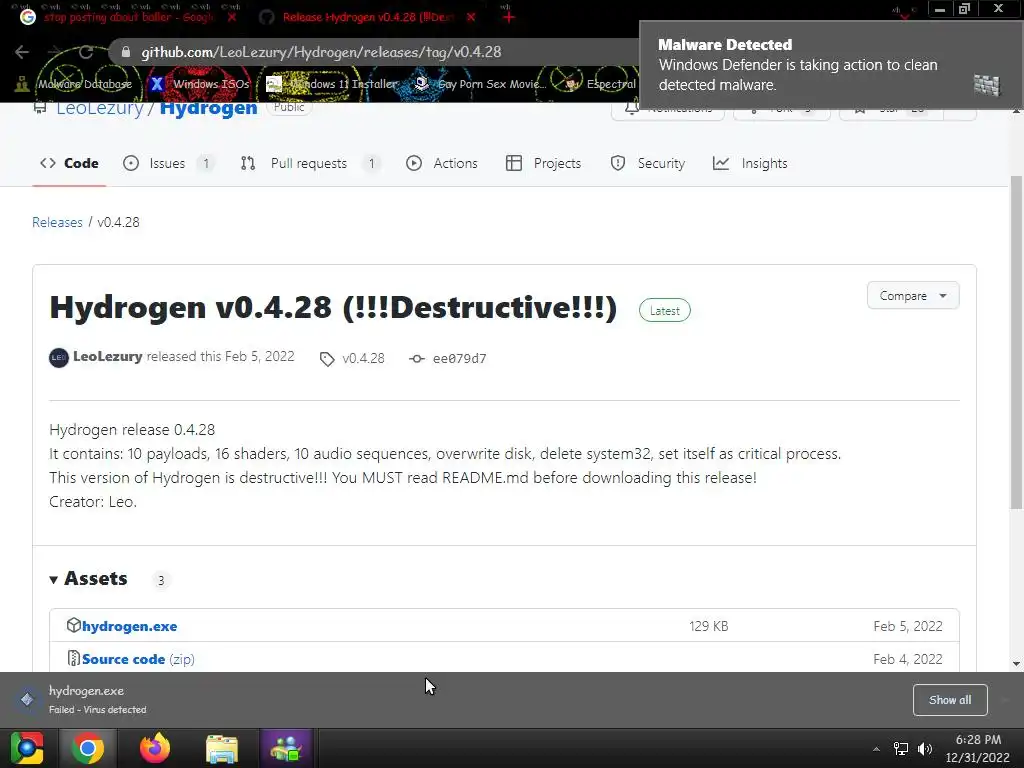
Task: Click the Insights graph icon
Action: pyautogui.click(x=721, y=163)
